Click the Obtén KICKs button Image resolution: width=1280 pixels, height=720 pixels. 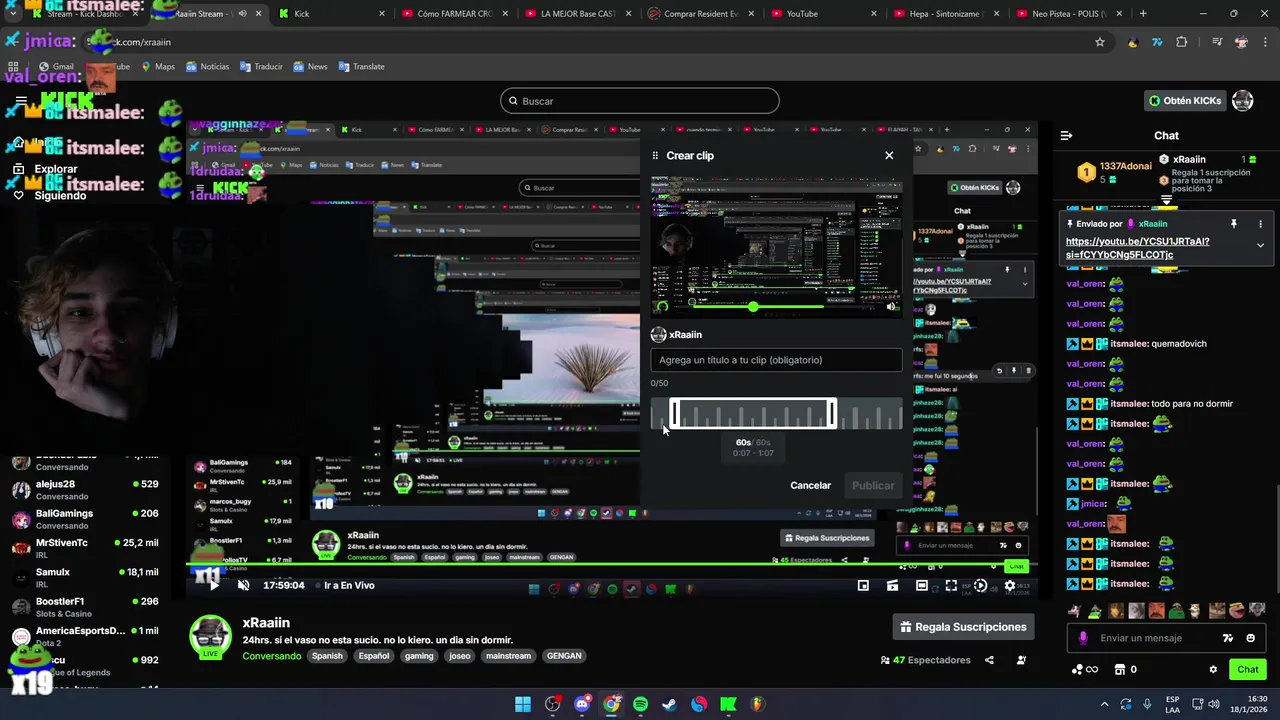pyautogui.click(x=1185, y=101)
